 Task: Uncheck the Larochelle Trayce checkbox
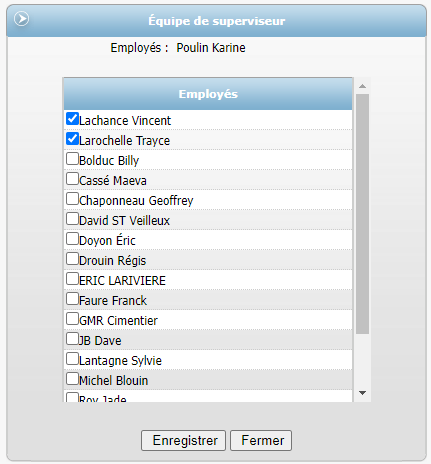tap(72, 139)
